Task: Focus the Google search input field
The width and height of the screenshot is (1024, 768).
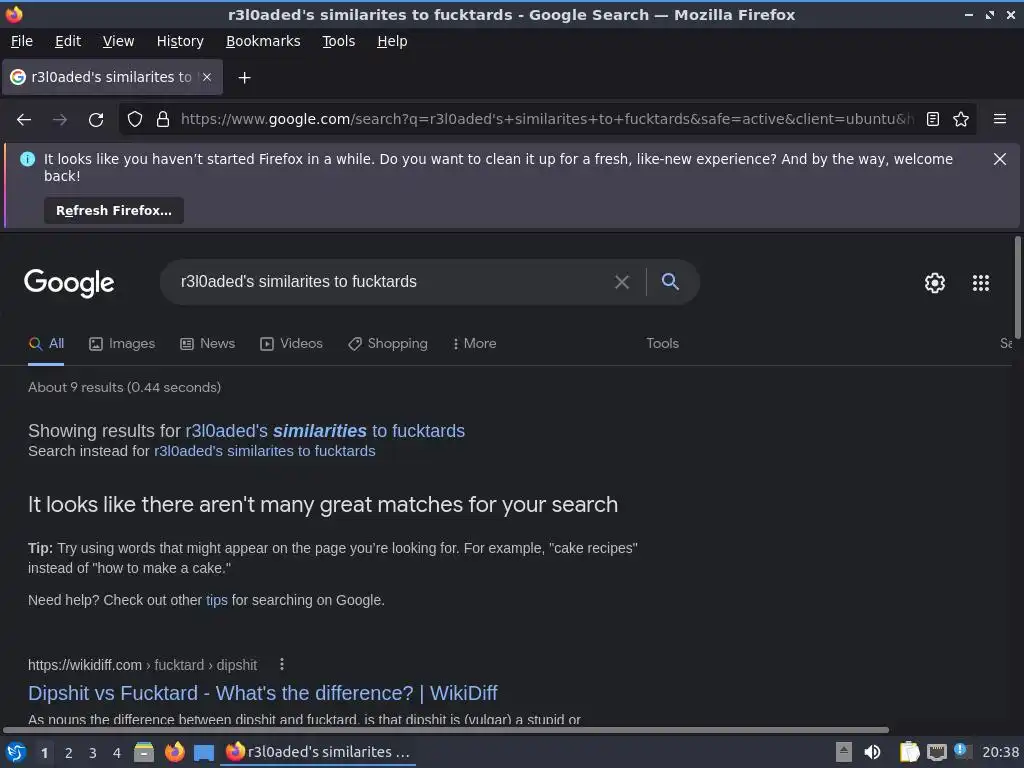Action: 392,281
